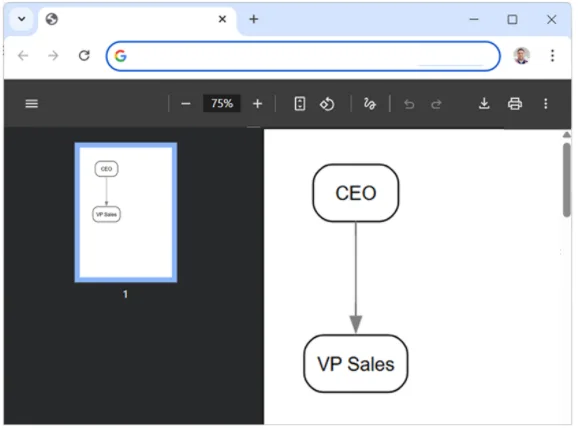Image resolution: width=578 pixels, height=430 pixels.
Task: Close the current browser tab
Action: tap(222, 19)
